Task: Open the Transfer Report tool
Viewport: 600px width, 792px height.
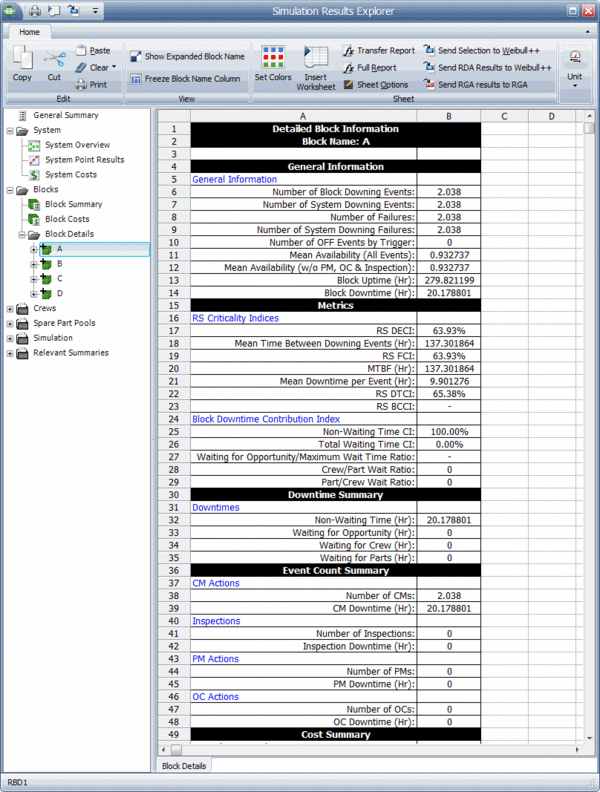Action: [x=349, y=50]
